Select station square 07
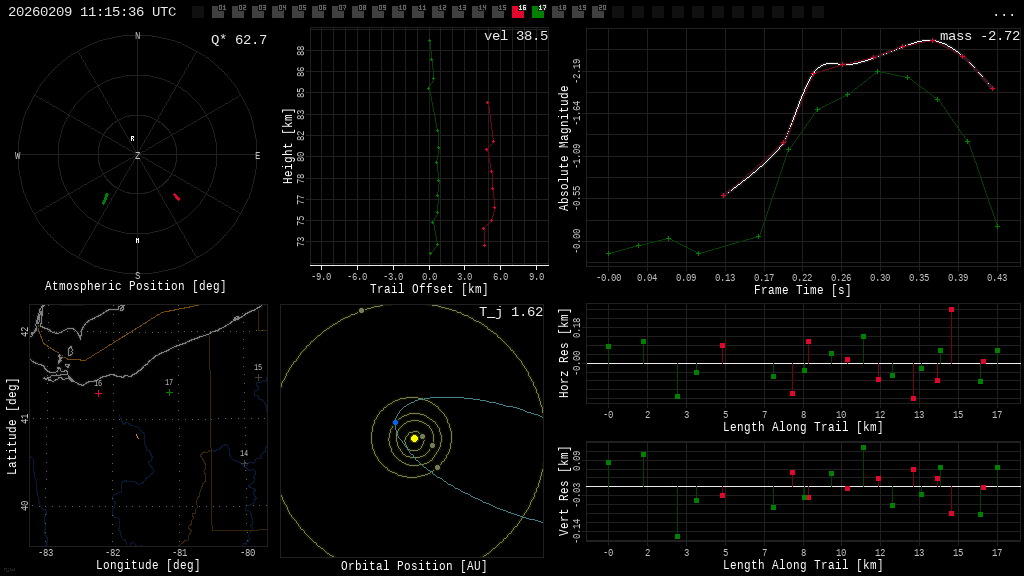Viewport: 1024px width, 576px height. click(338, 12)
